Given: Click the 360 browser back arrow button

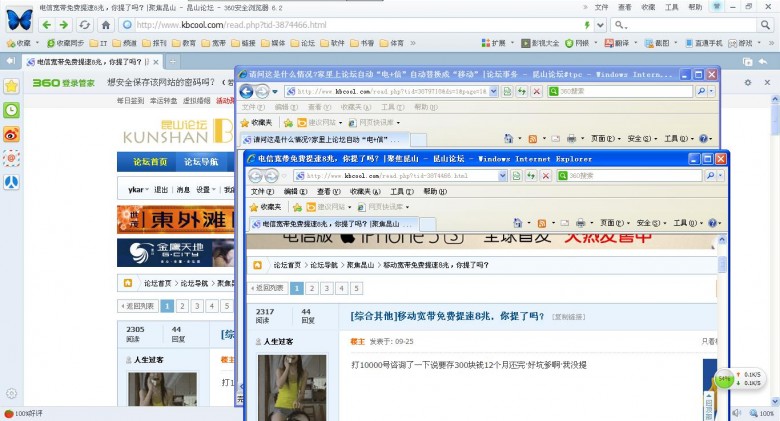Looking at the screenshot, I should point(49,24).
